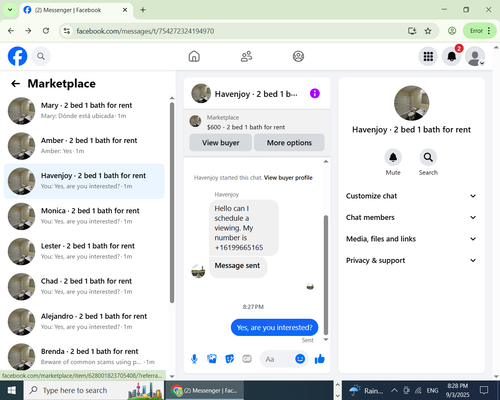Click the browser forward arrow

point(28,31)
